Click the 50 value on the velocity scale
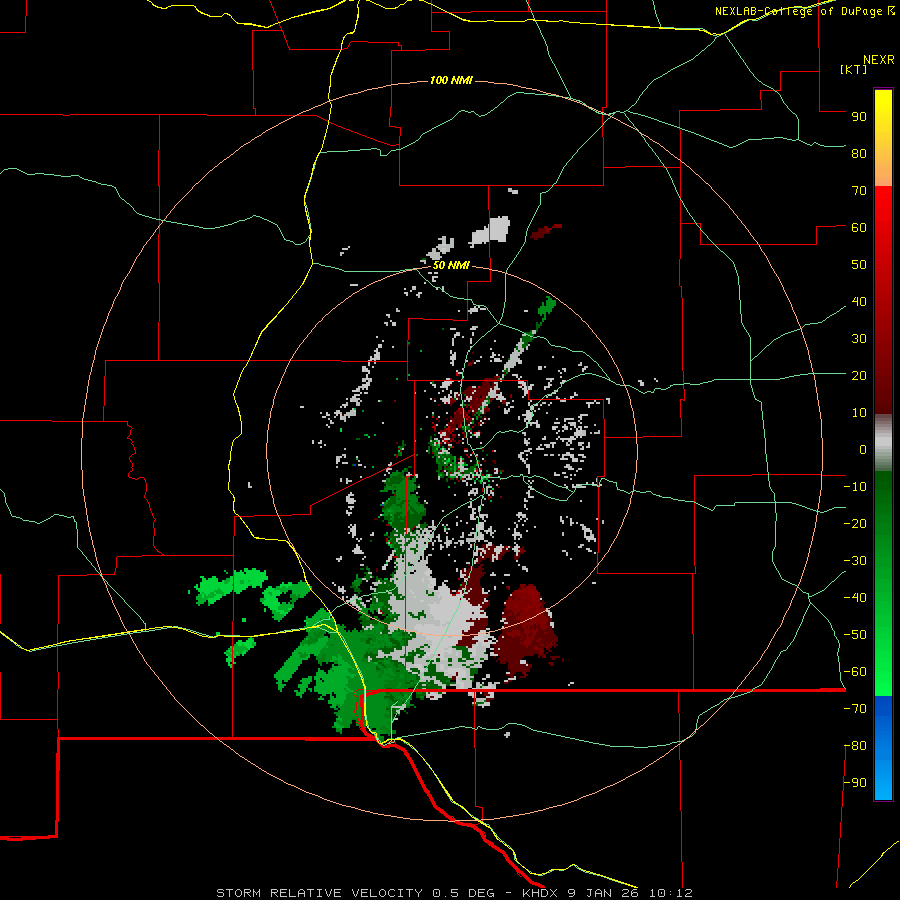The width and height of the screenshot is (900, 900). click(x=859, y=265)
